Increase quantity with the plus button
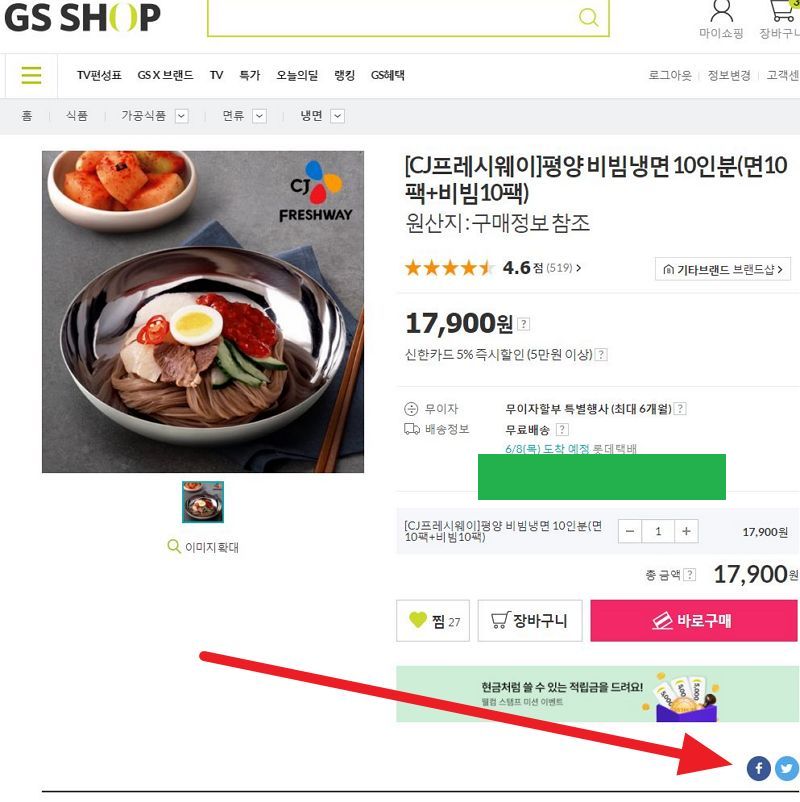Viewport: 800px width, 802px height. tap(686, 531)
